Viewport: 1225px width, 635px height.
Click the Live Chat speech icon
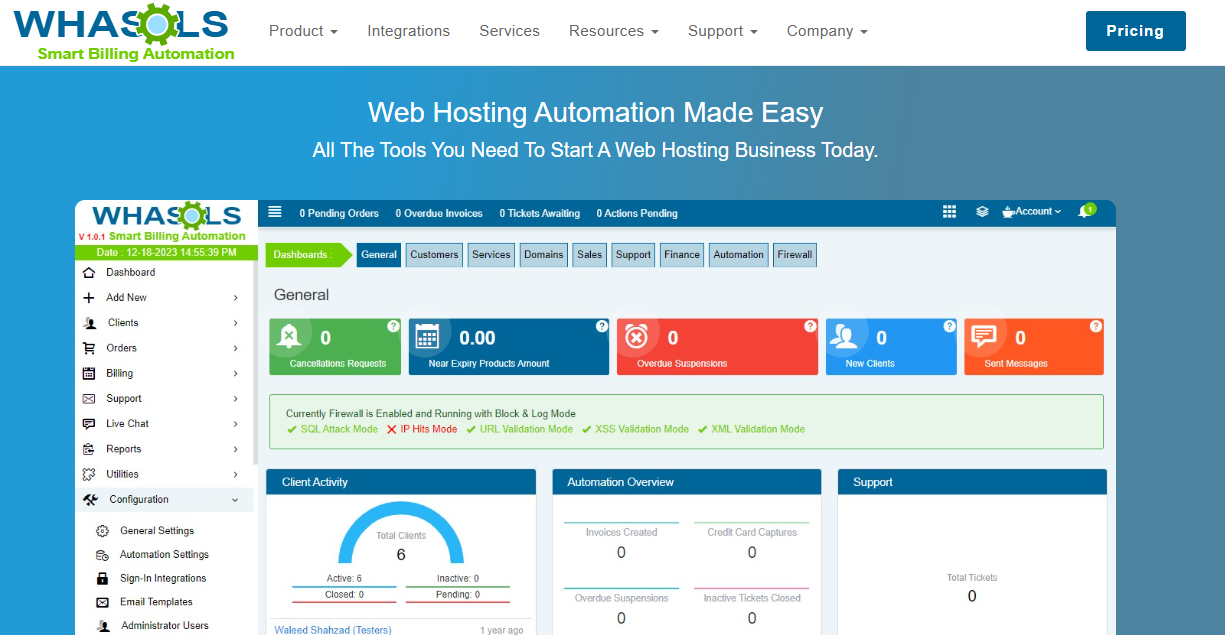click(x=89, y=424)
